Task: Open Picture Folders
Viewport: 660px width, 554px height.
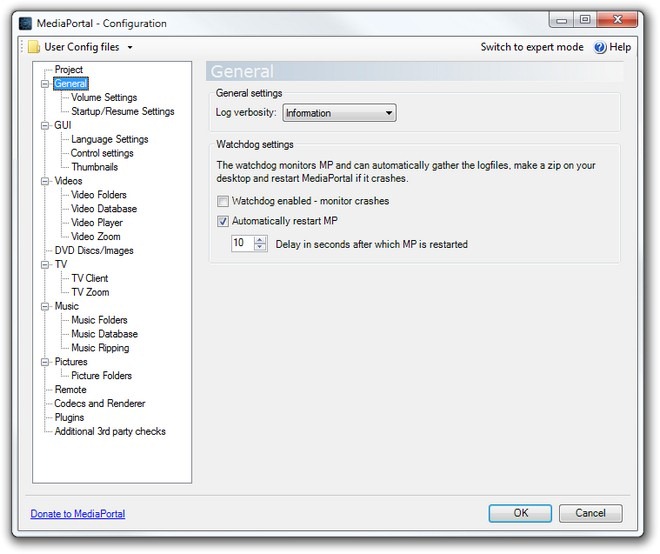Action: point(101,375)
